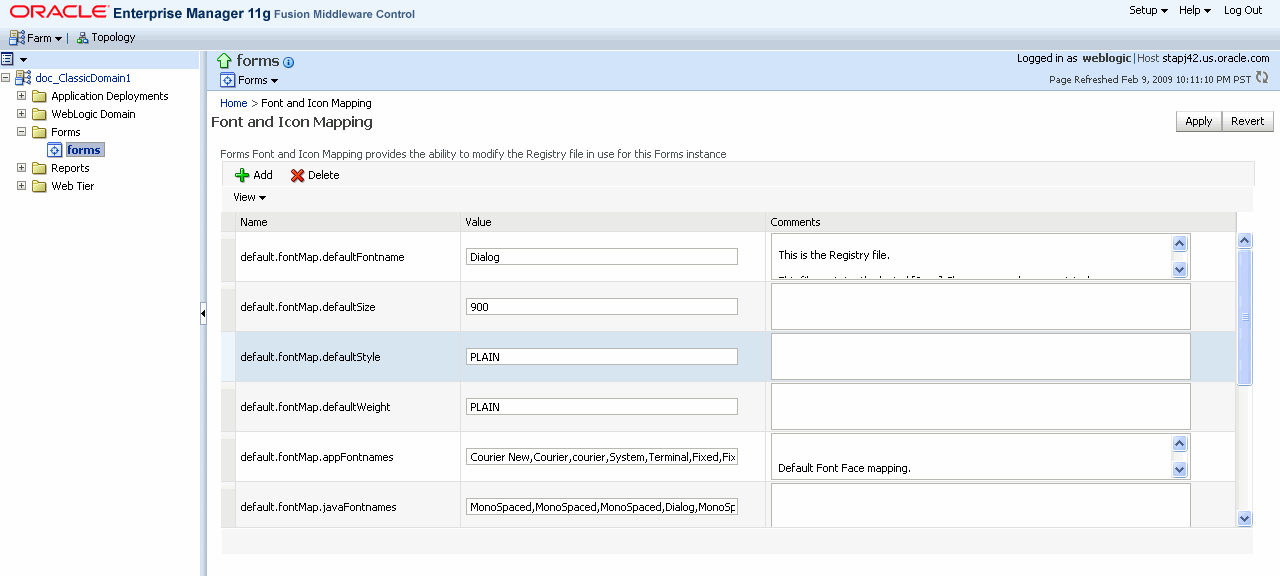This screenshot has height=576, width=1280.
Task: Click the defaultFontname value field
Action: pyautogui.click(x=602, y=257)
